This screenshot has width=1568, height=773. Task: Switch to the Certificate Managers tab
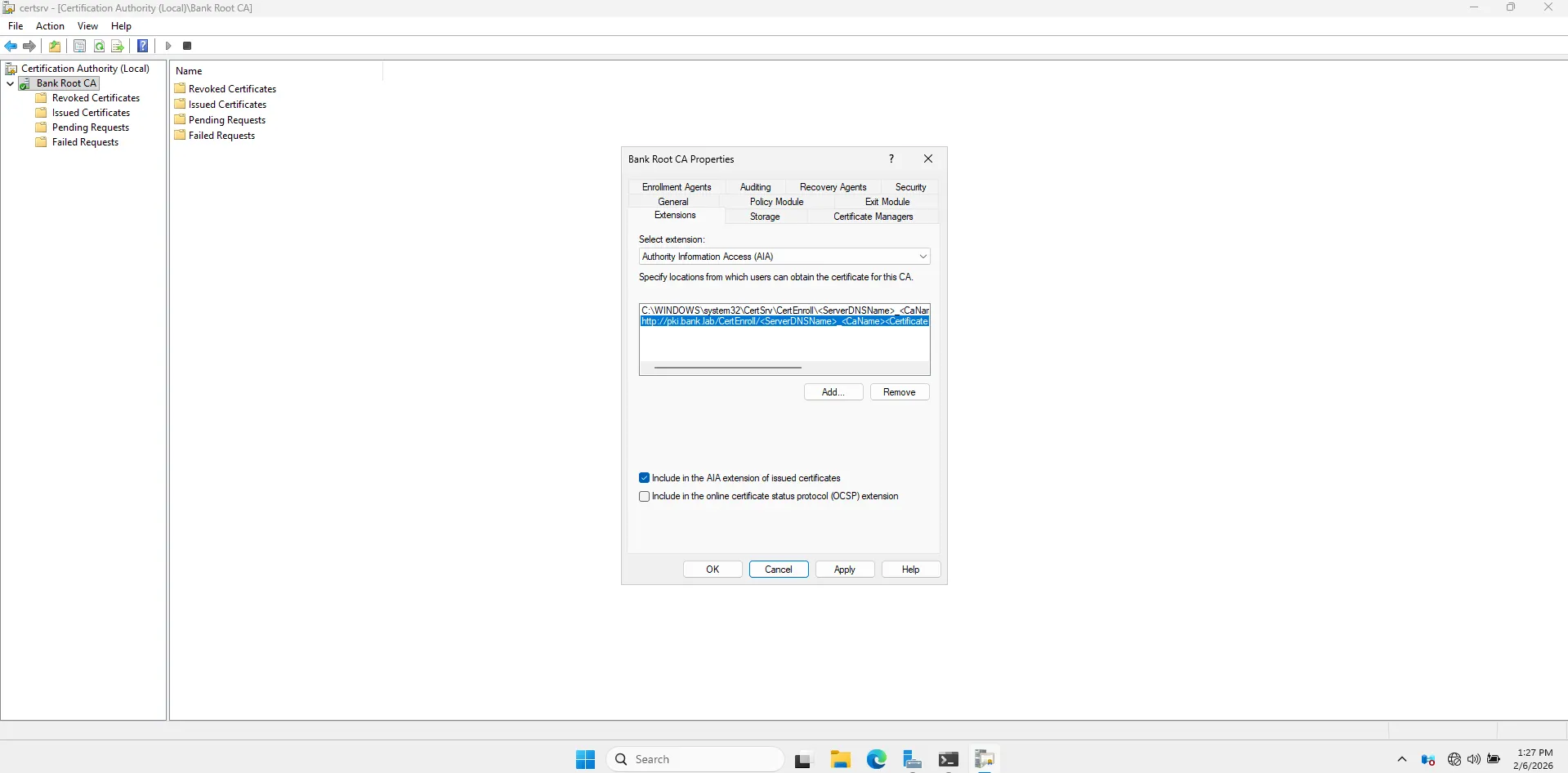[873, 217]
